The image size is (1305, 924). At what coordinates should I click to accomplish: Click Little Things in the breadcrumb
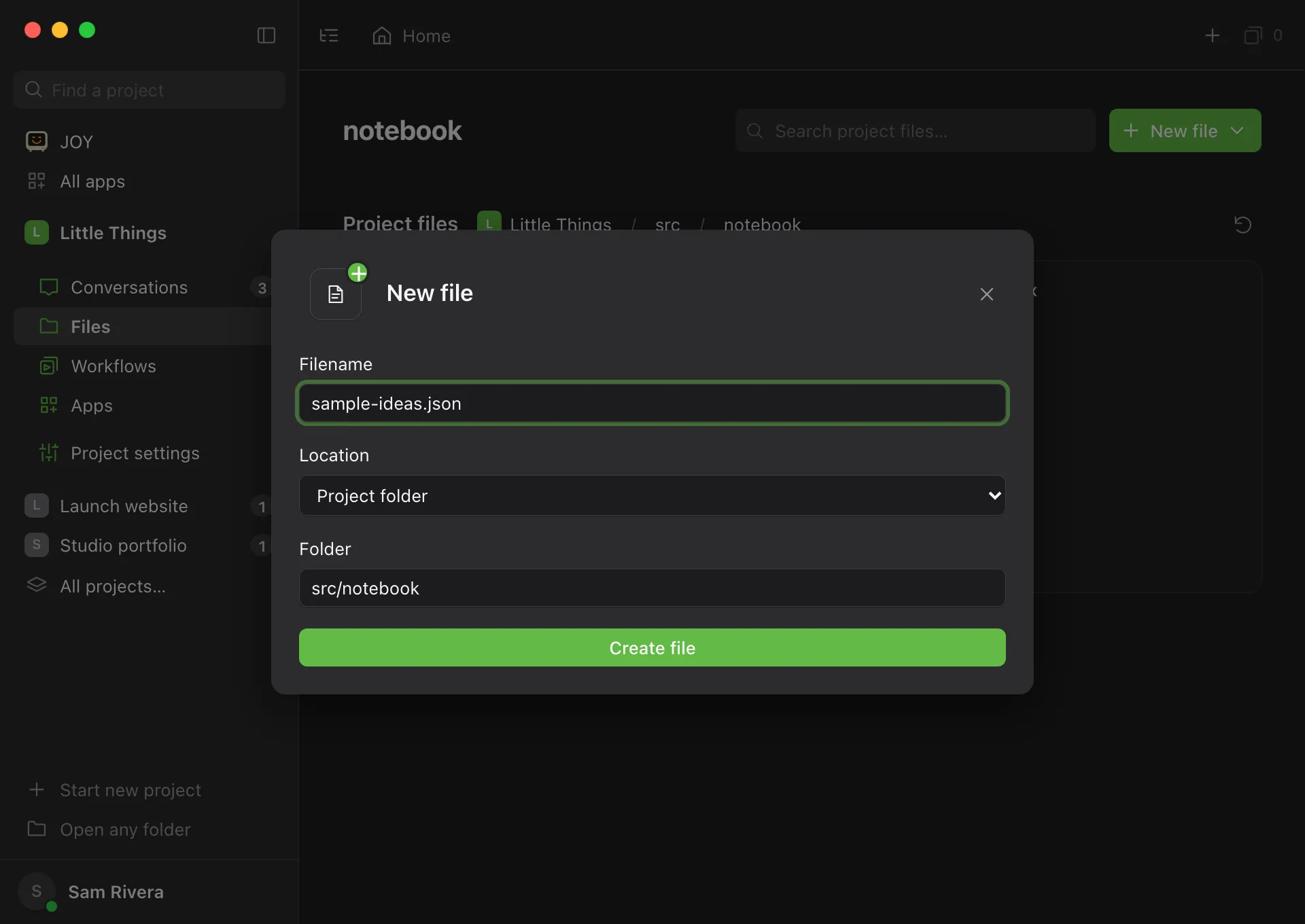(x=560, y=224)
